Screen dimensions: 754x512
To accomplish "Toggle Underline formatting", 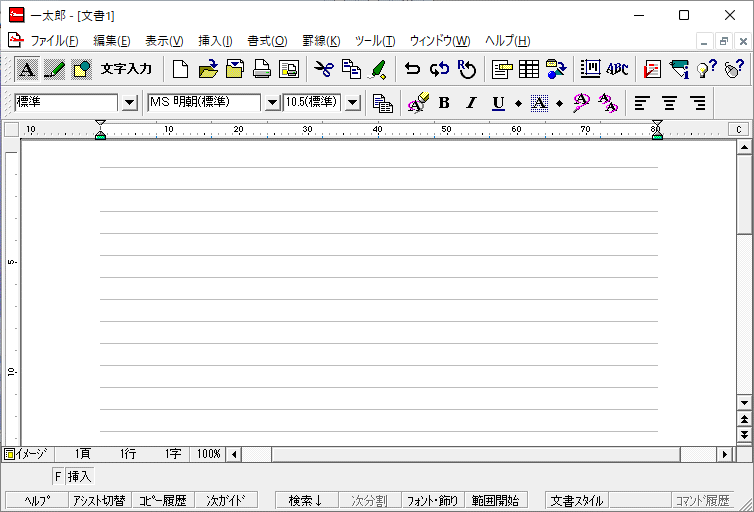I will click(498, 102).
